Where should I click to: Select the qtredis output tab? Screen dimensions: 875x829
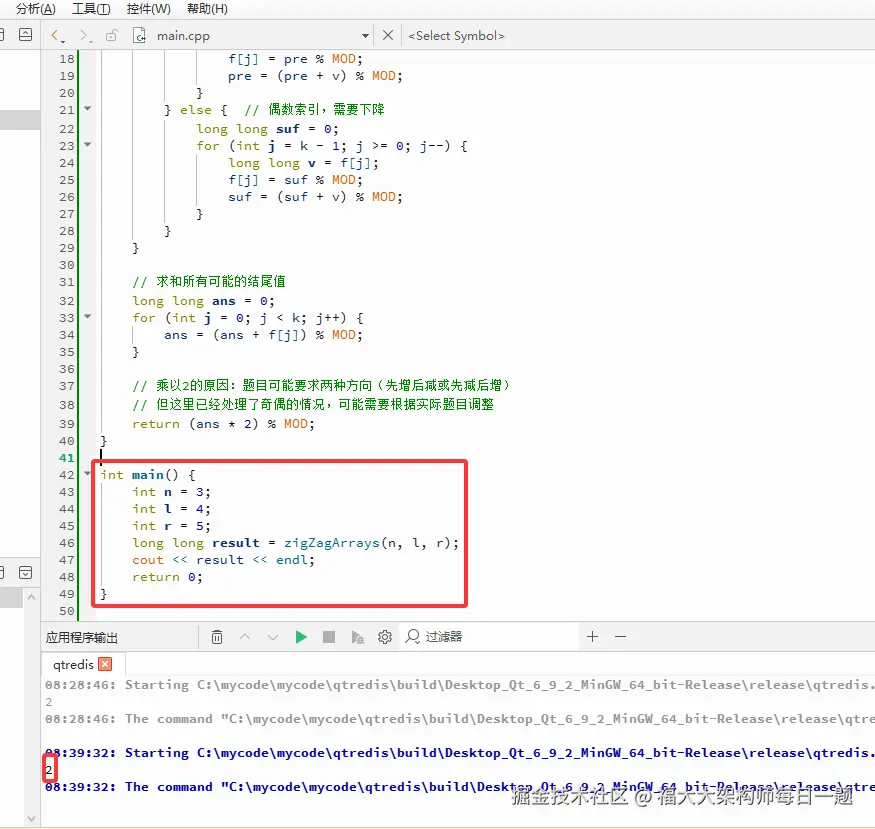[x=73, y=664]
